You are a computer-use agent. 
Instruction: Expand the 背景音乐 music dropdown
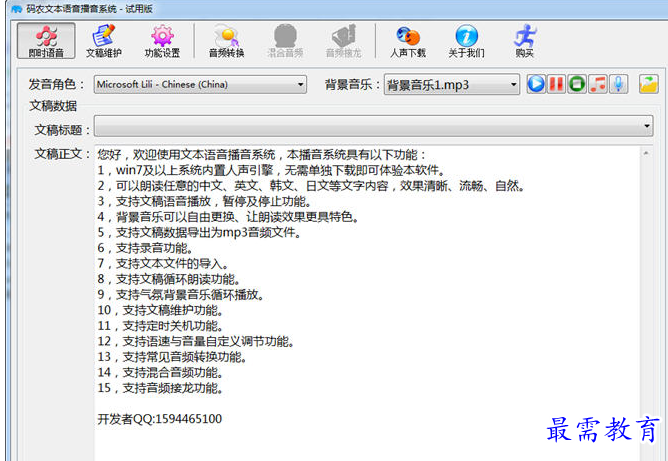point(513,84)
